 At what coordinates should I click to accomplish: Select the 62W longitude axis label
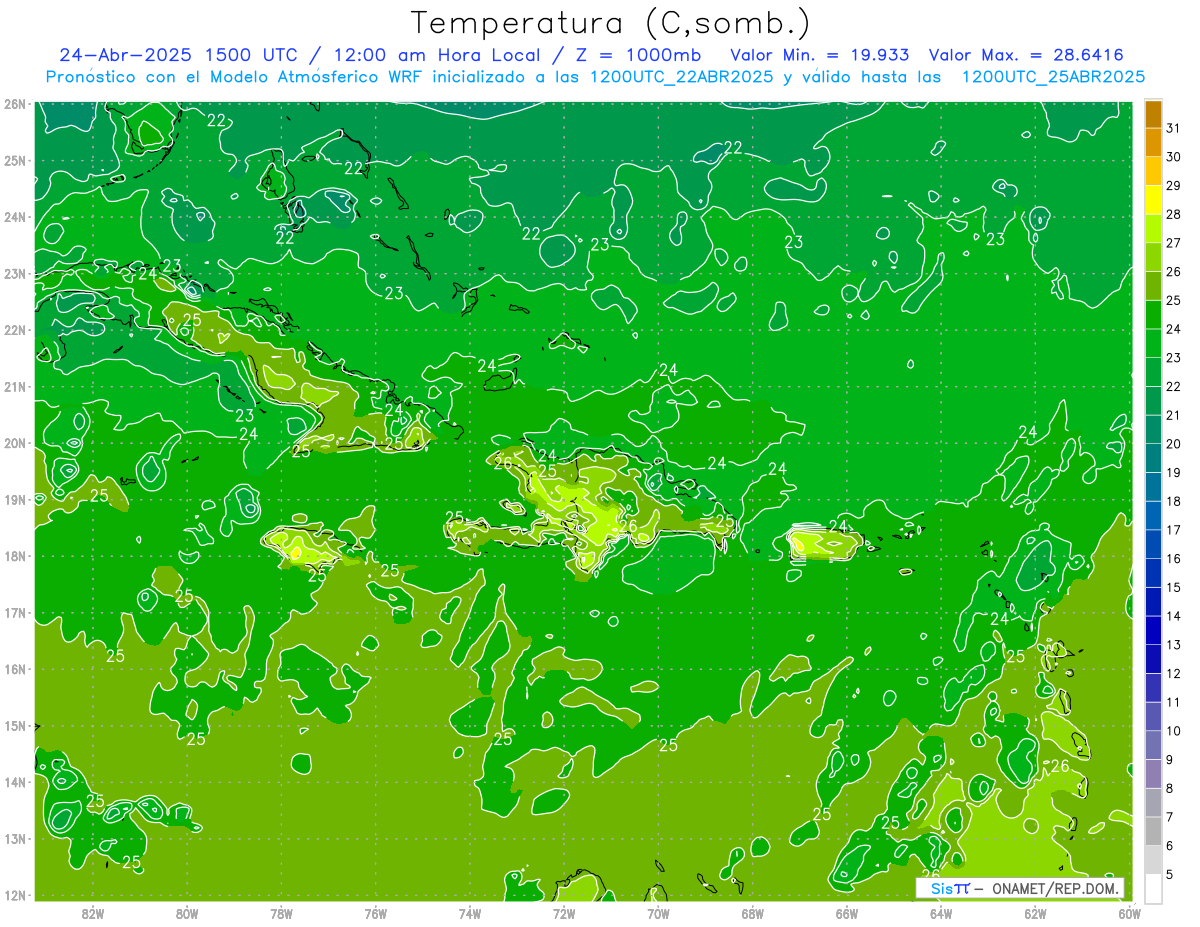click(x=1035, y=913)
